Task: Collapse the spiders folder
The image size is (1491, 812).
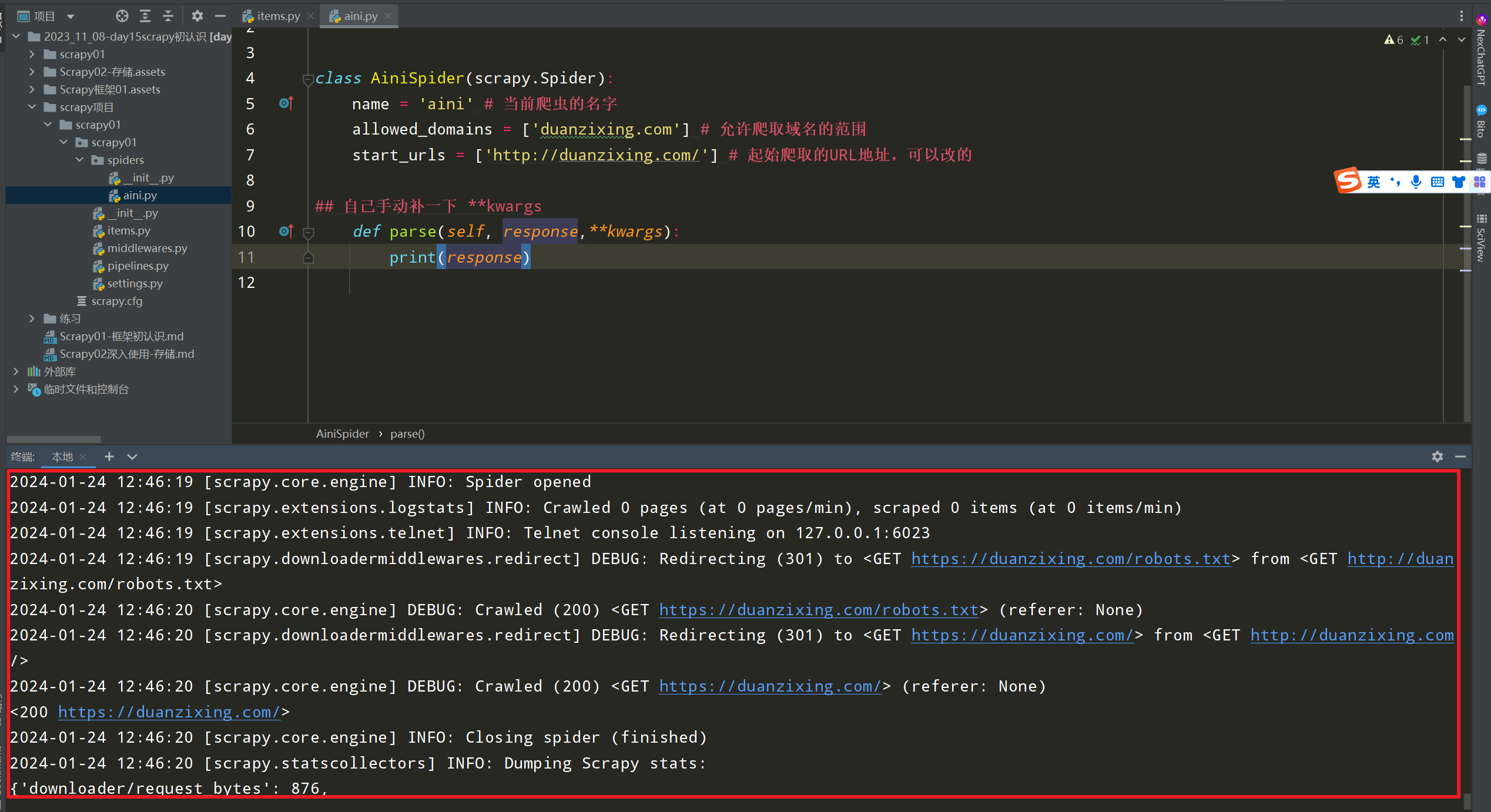Action: tap(80, 160)
